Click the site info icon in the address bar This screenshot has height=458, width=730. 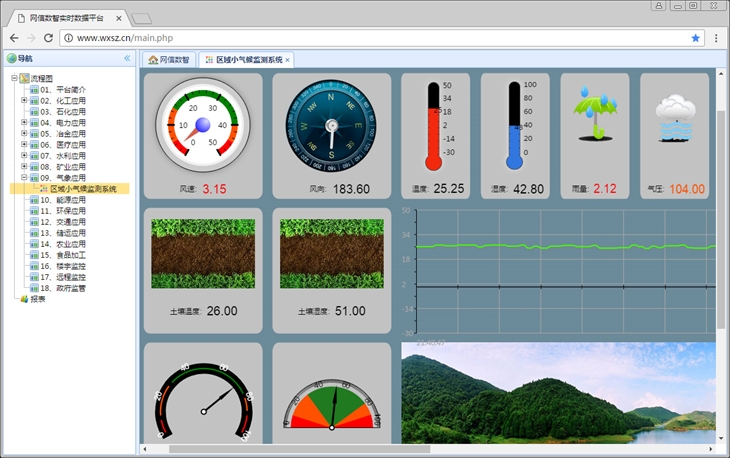click(68, 38)
